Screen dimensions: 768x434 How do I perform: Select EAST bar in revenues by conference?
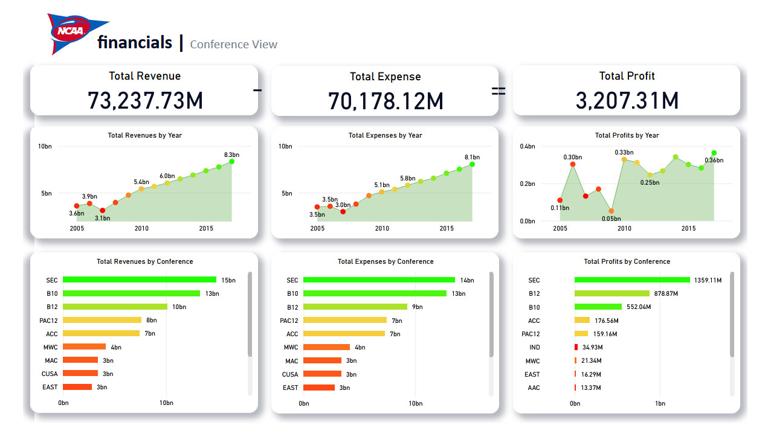pos(77,387)
